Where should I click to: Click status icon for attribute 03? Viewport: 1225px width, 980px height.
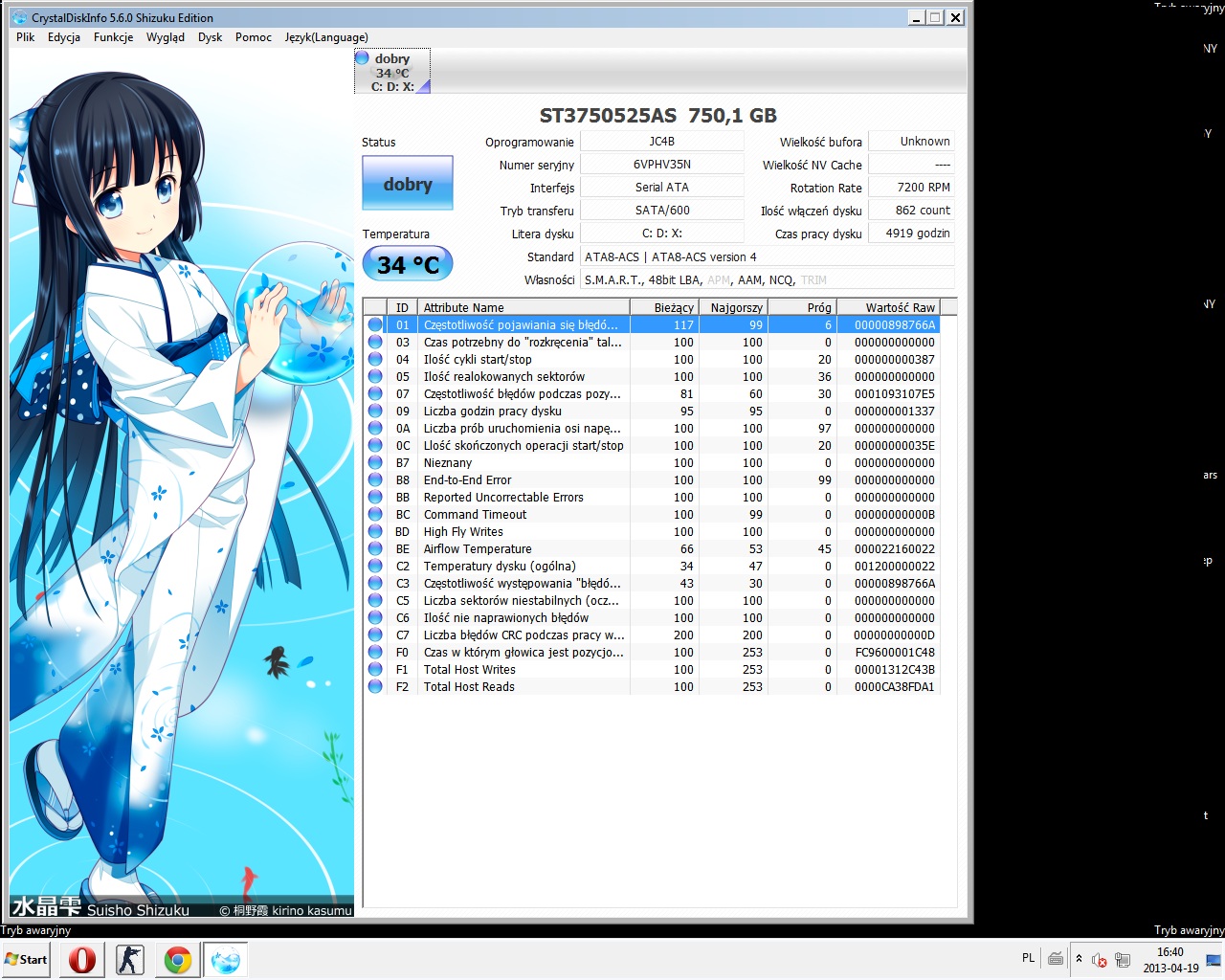[x=375, y=343]
